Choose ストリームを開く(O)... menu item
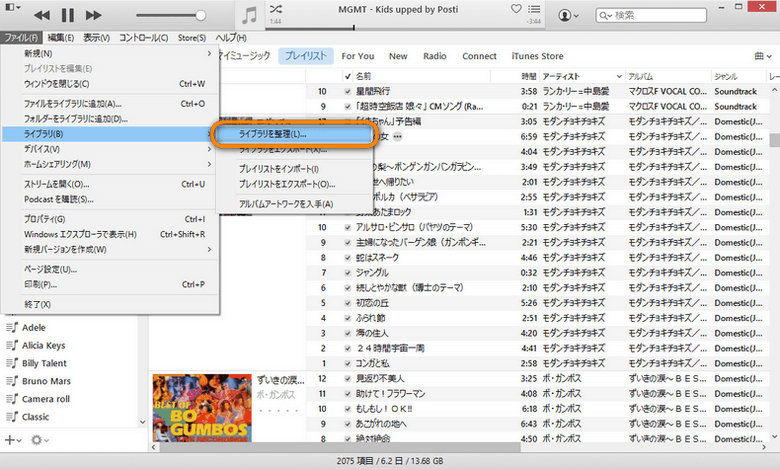Screen dimensions: 780x469 coord(110,184)
